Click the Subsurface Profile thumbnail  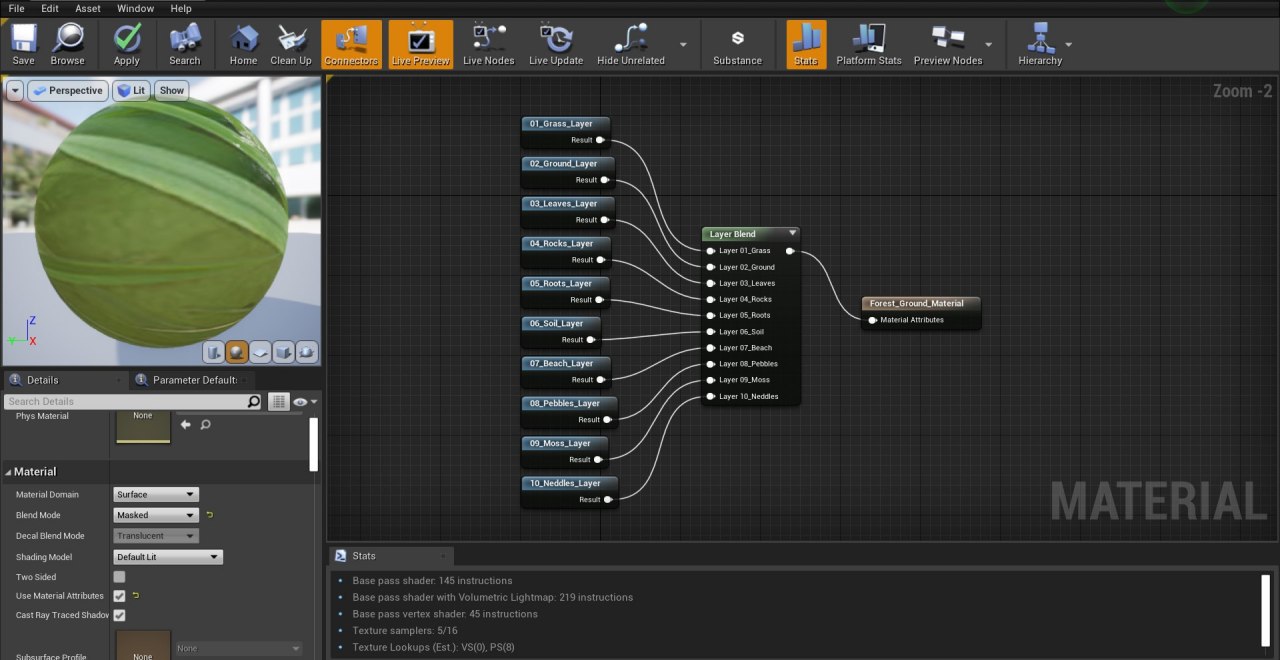point(143,645)
